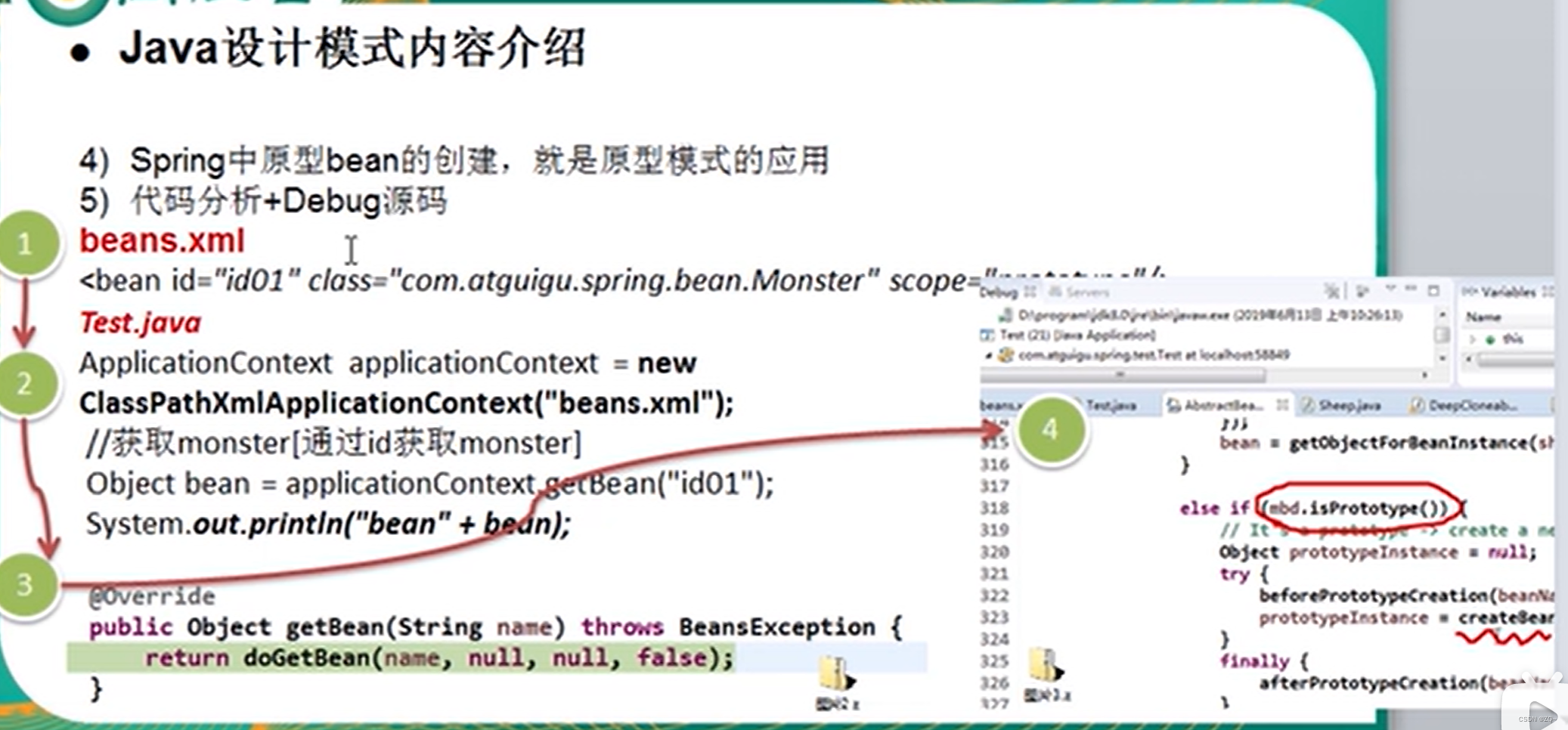
Task: Open the beans.x... editor tab
Action: [x=1000, y=406]
